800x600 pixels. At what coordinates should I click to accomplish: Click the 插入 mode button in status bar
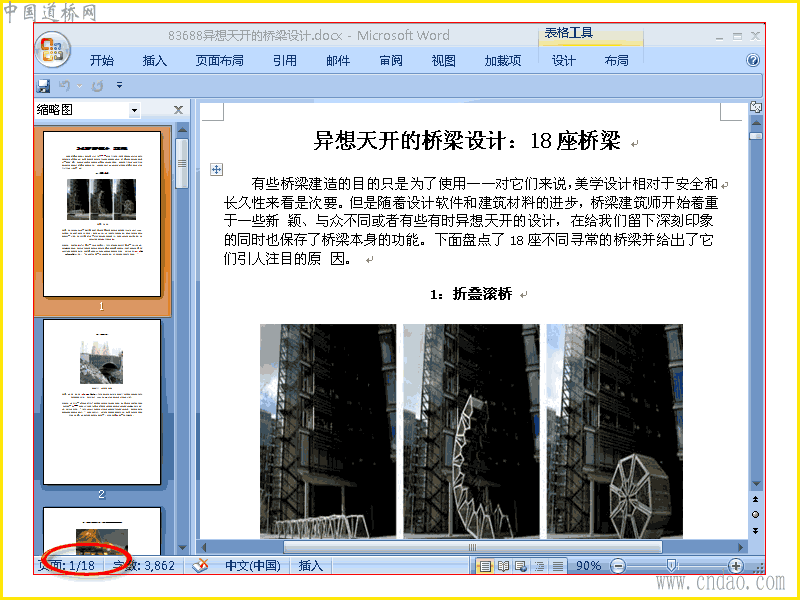[311, 565]
